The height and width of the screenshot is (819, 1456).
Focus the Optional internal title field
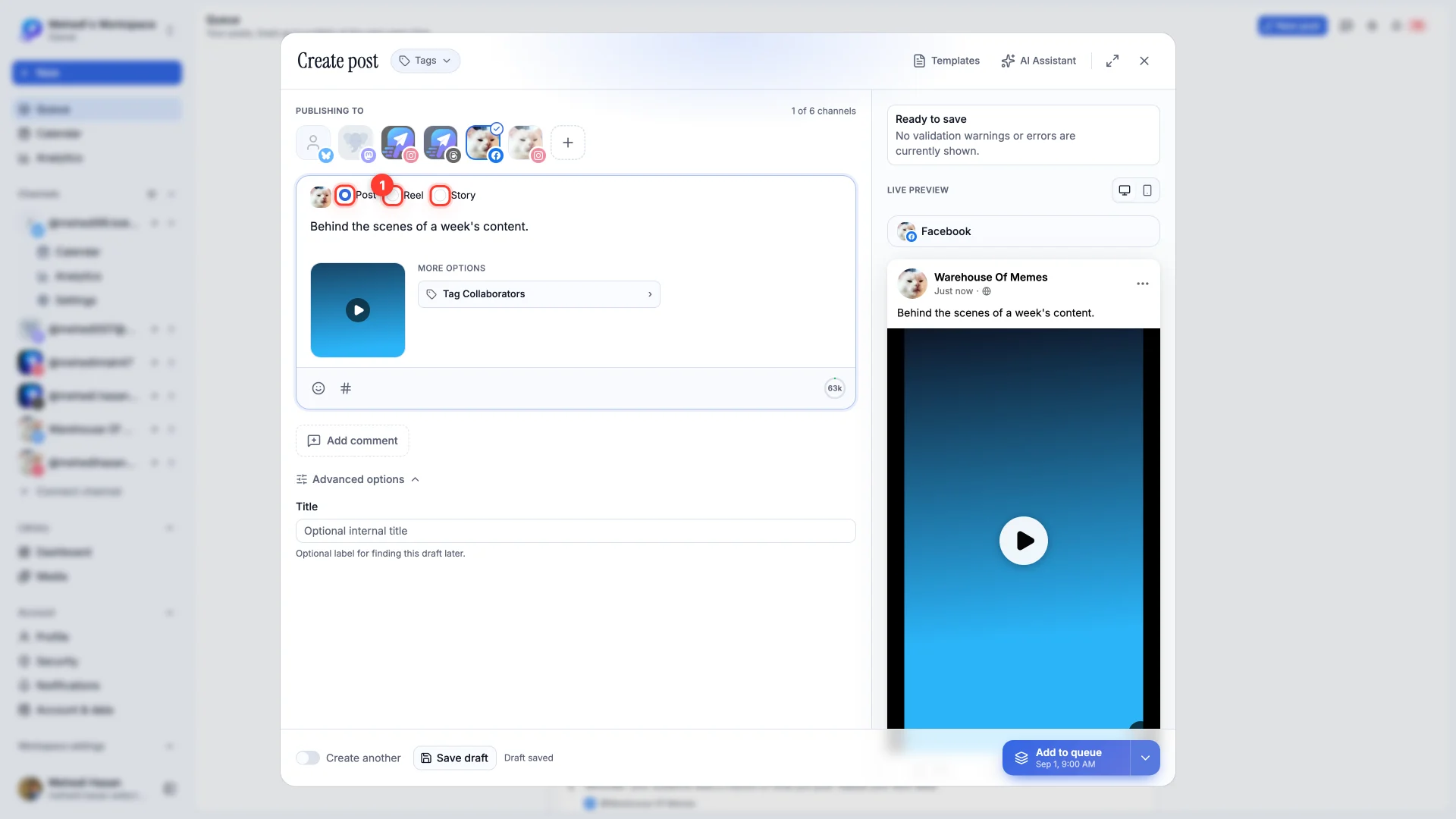click(x=576, y=531)
